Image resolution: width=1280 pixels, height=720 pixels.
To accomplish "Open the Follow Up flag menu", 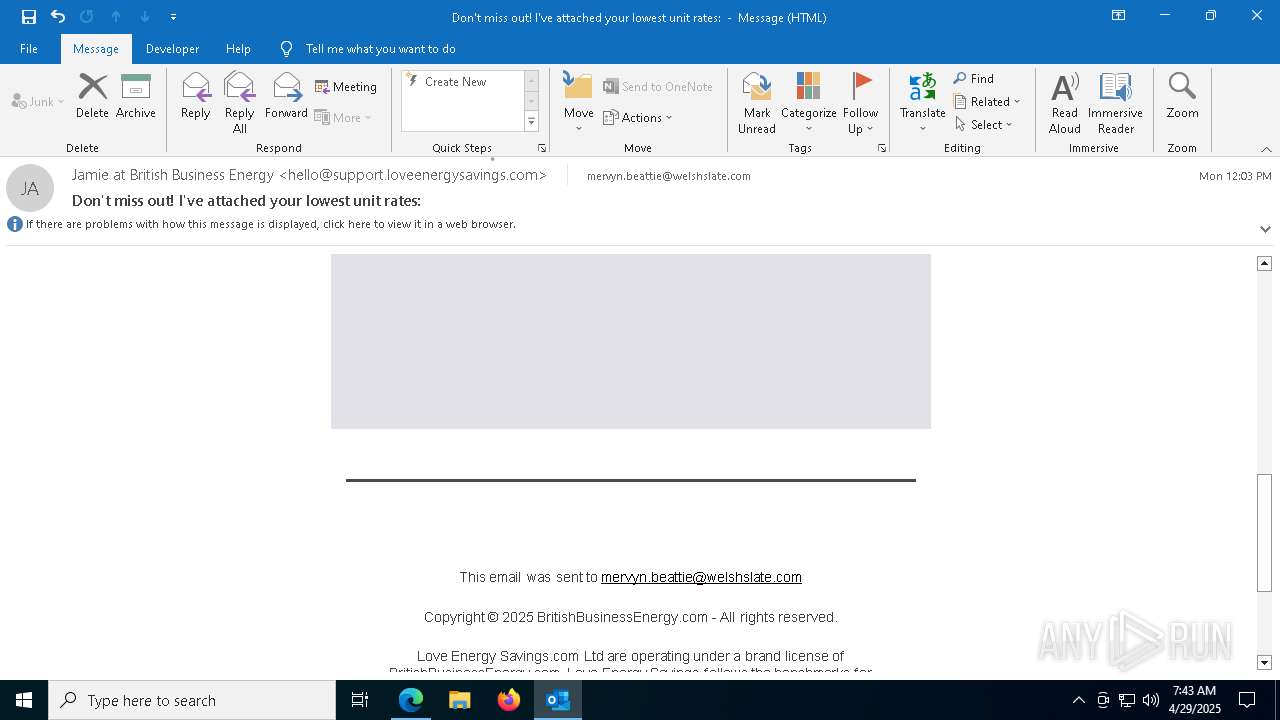I will tap(860, 103).
